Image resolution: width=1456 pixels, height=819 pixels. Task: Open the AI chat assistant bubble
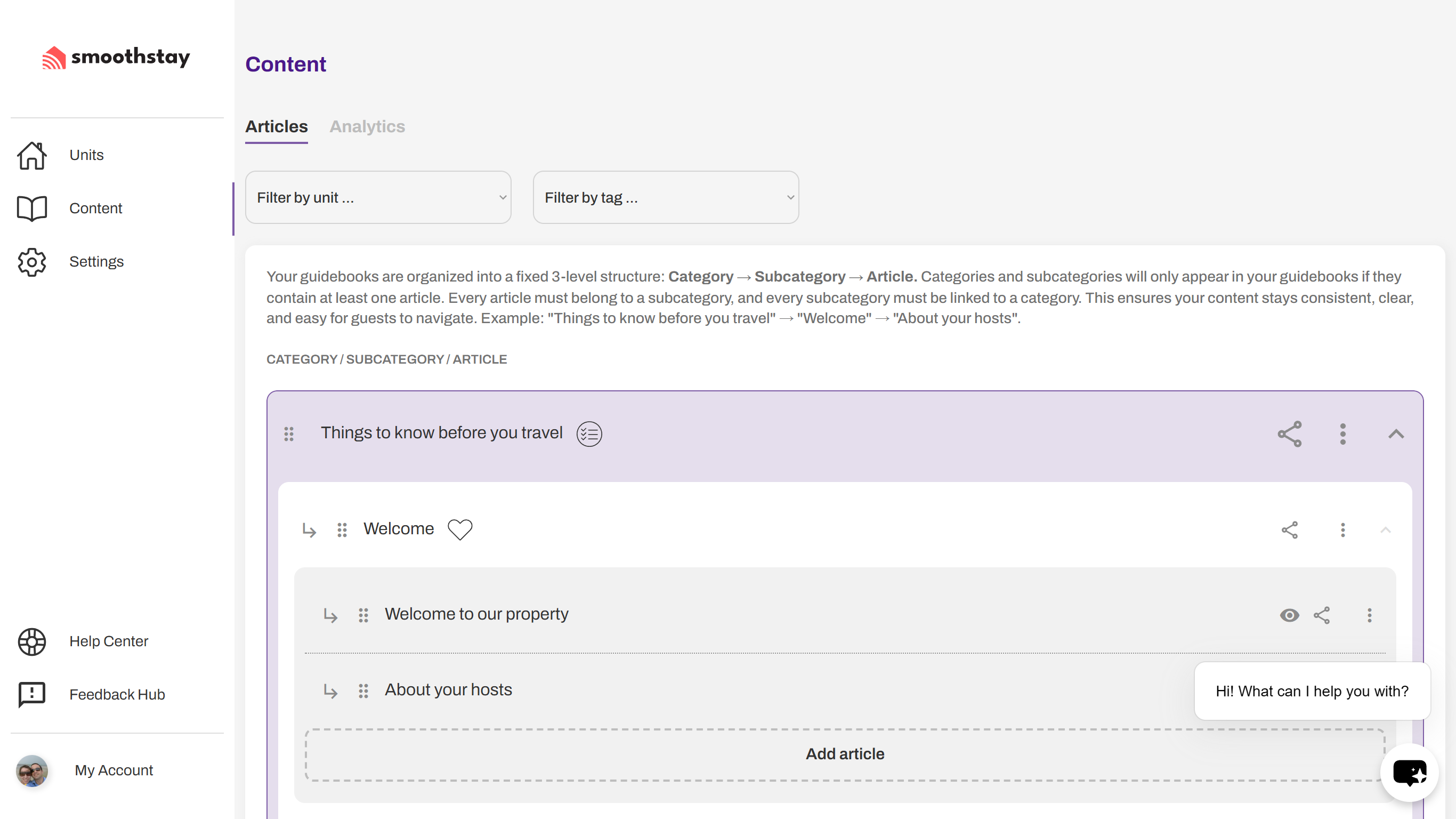[1409, 773]
